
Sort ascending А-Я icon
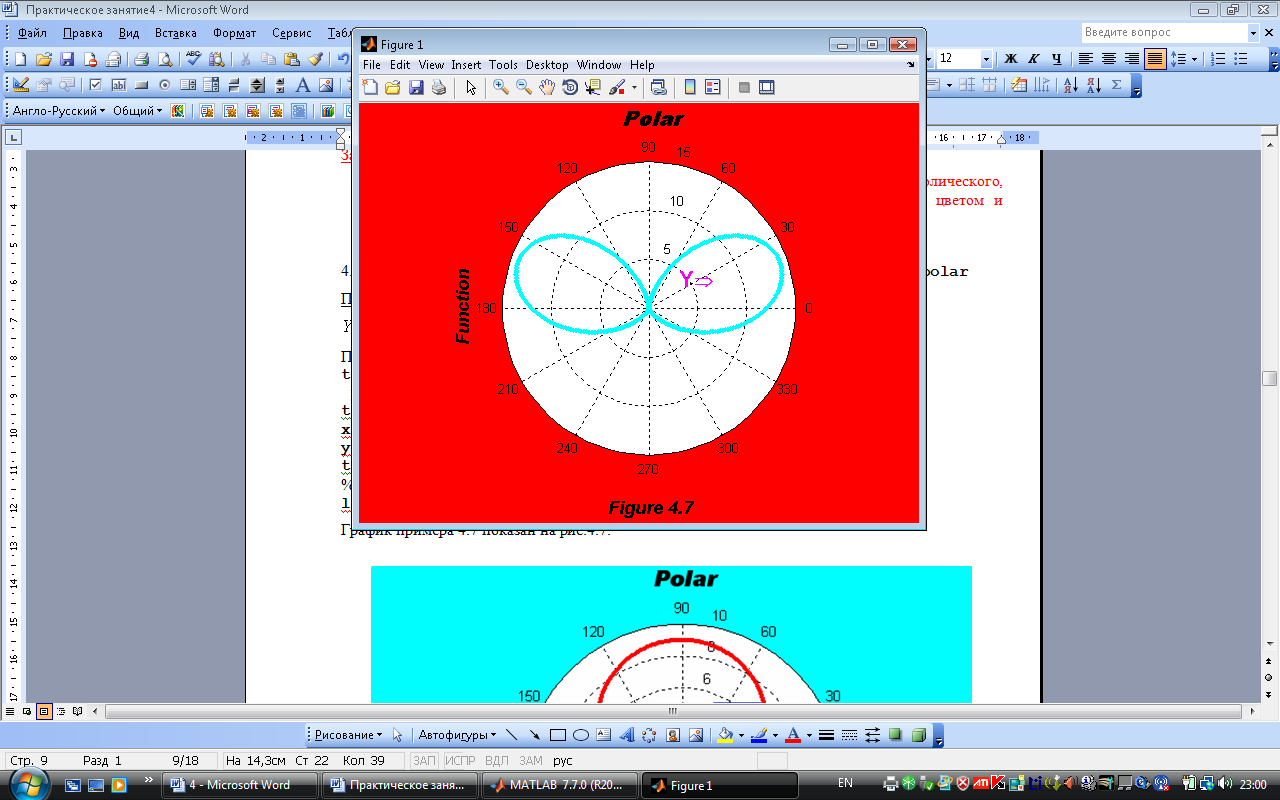(x=1070, y=85)
